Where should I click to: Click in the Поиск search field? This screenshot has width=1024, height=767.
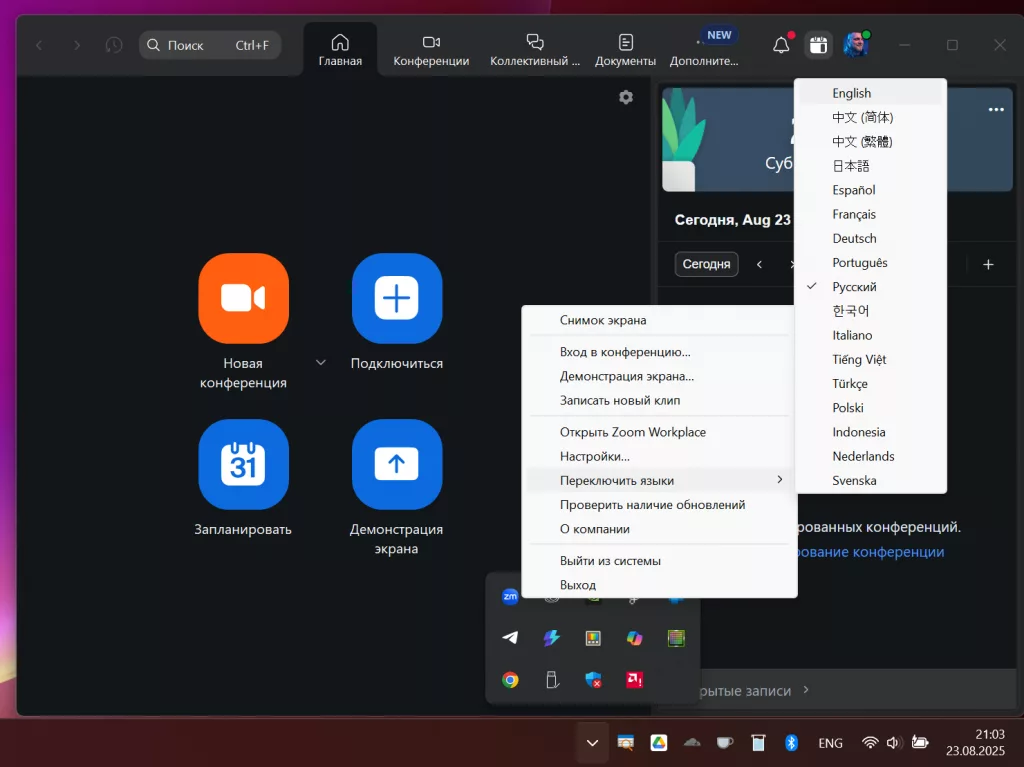point(210,45)
